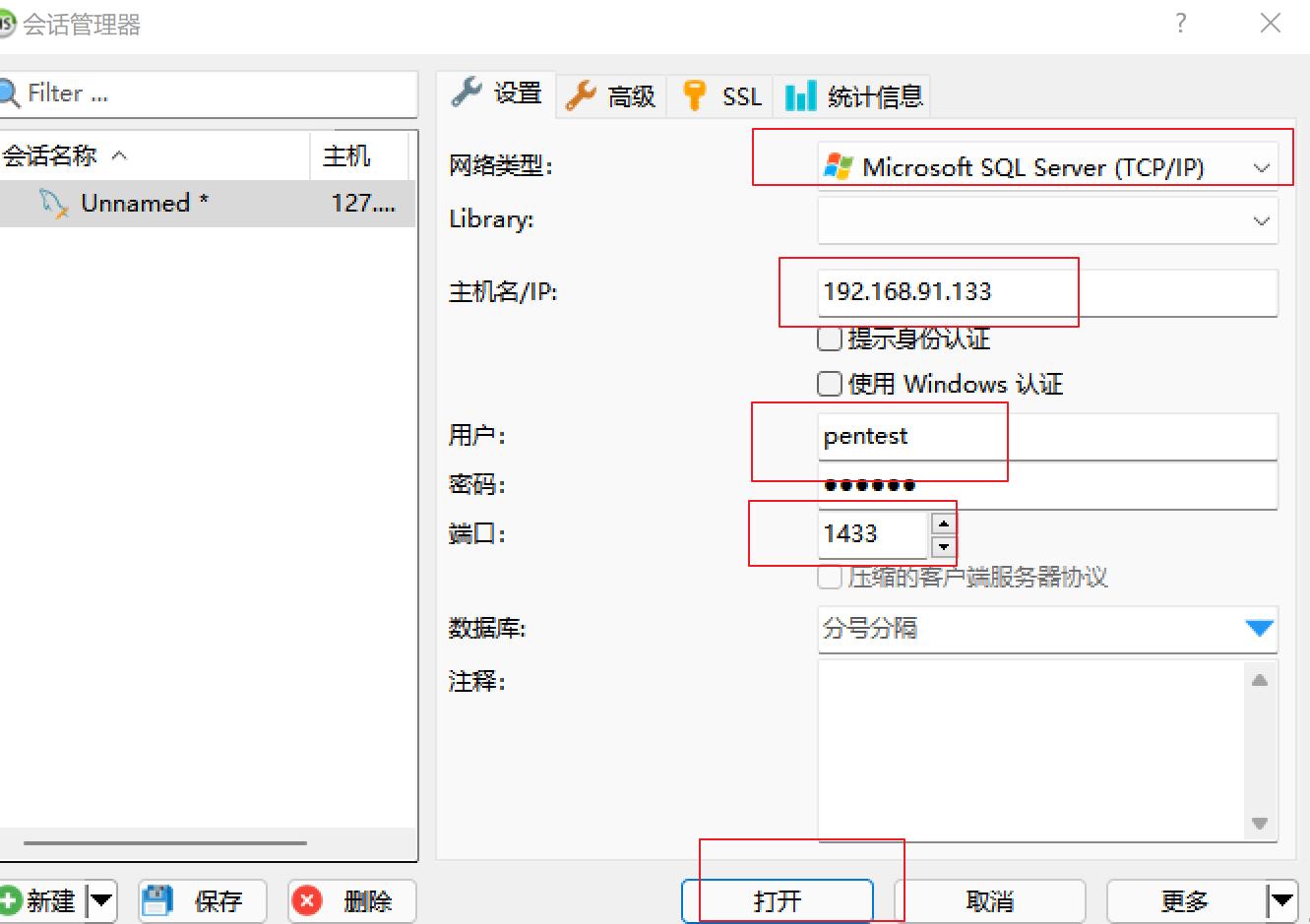The height and width of the screenshot is (924, 1310).
Task: Click the red delete icon on 删除
Action: (308, 899)
